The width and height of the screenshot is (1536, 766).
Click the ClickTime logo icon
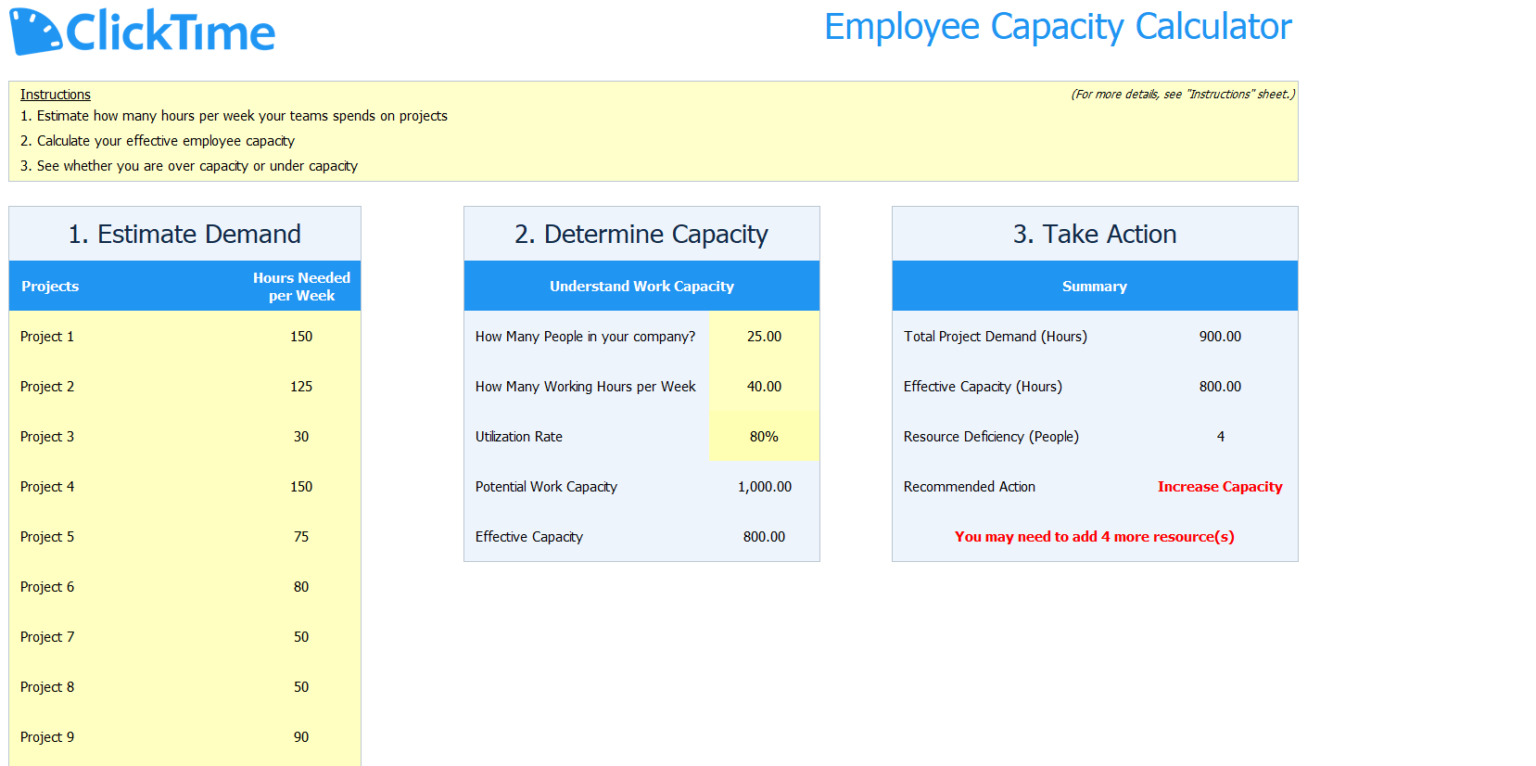[34, 30]
